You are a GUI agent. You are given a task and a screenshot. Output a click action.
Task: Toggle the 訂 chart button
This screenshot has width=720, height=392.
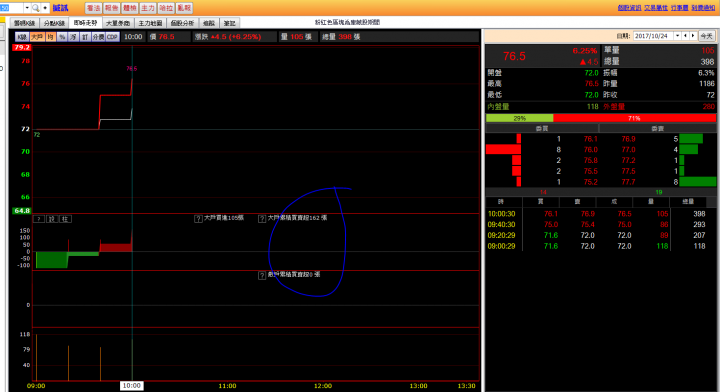point(85,37)
